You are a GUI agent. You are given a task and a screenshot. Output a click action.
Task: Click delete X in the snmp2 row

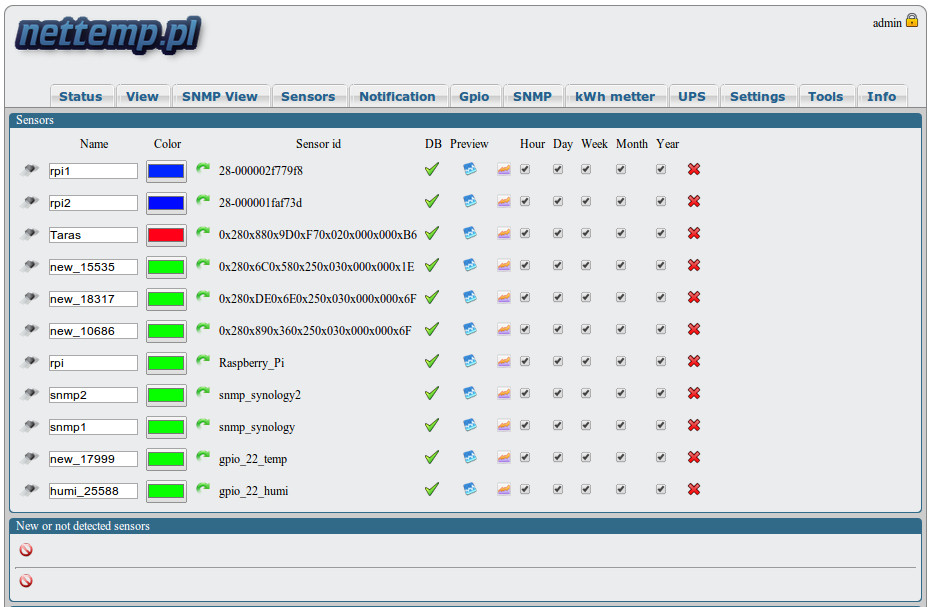click(x=694, y=393)
